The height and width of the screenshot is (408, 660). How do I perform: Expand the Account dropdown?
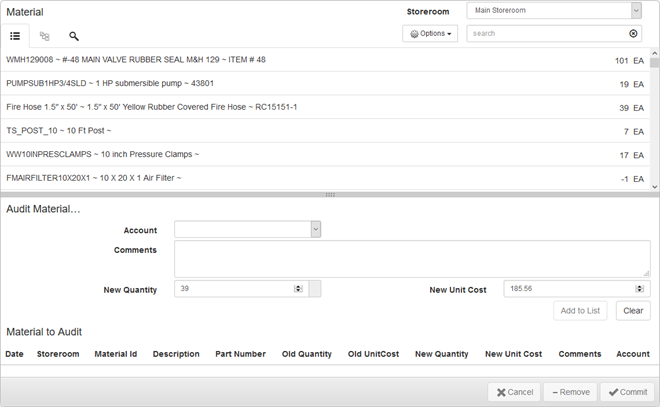(315, 230)
